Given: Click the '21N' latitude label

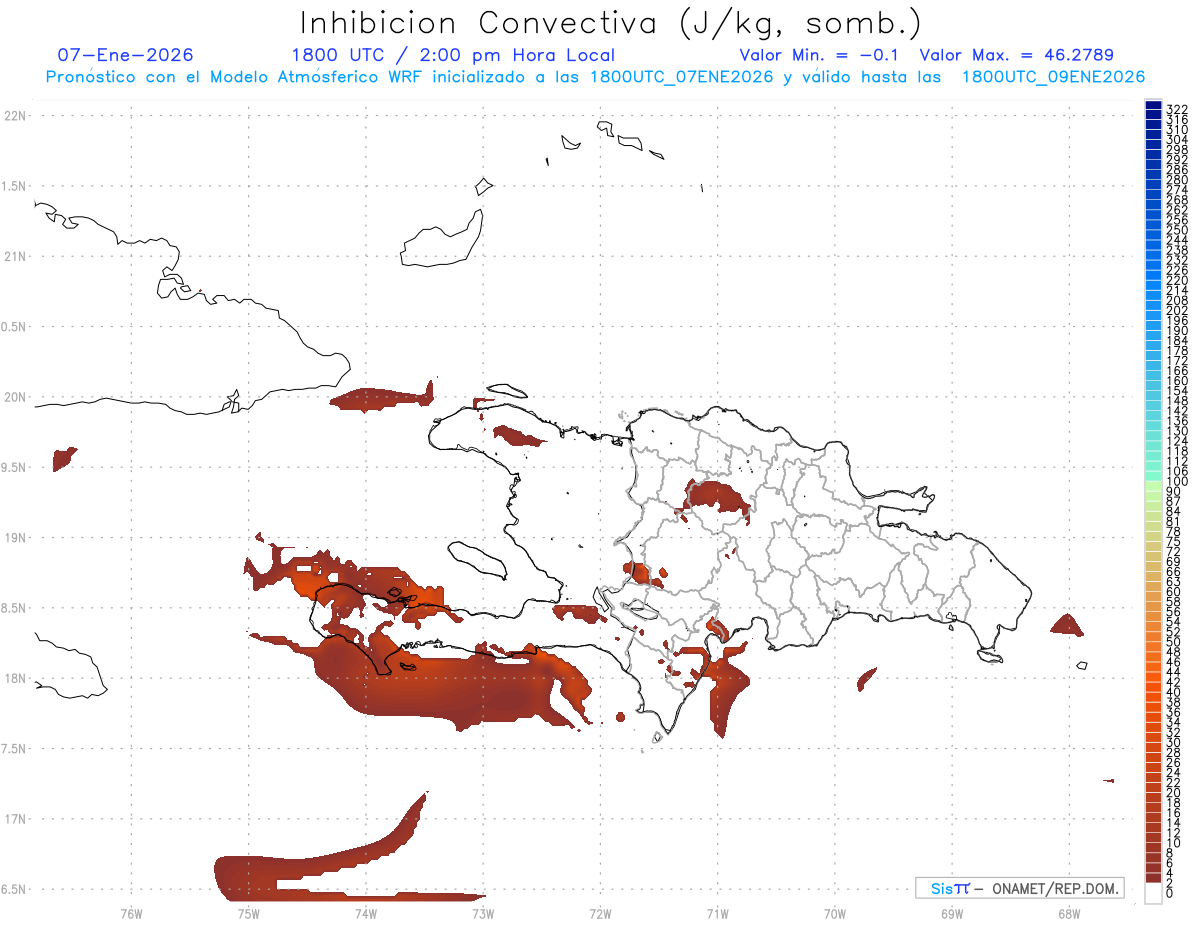Looking at the screenshot, I should (15, 256).
